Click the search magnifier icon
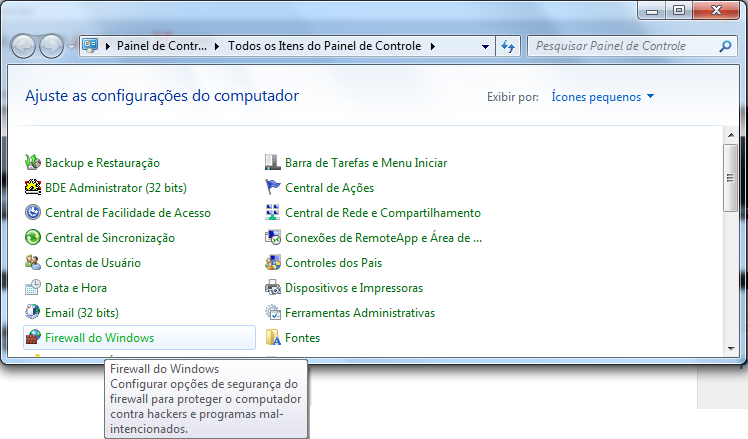Image resolution: width=748 pixels, height=439 pixels. point(725,46)
